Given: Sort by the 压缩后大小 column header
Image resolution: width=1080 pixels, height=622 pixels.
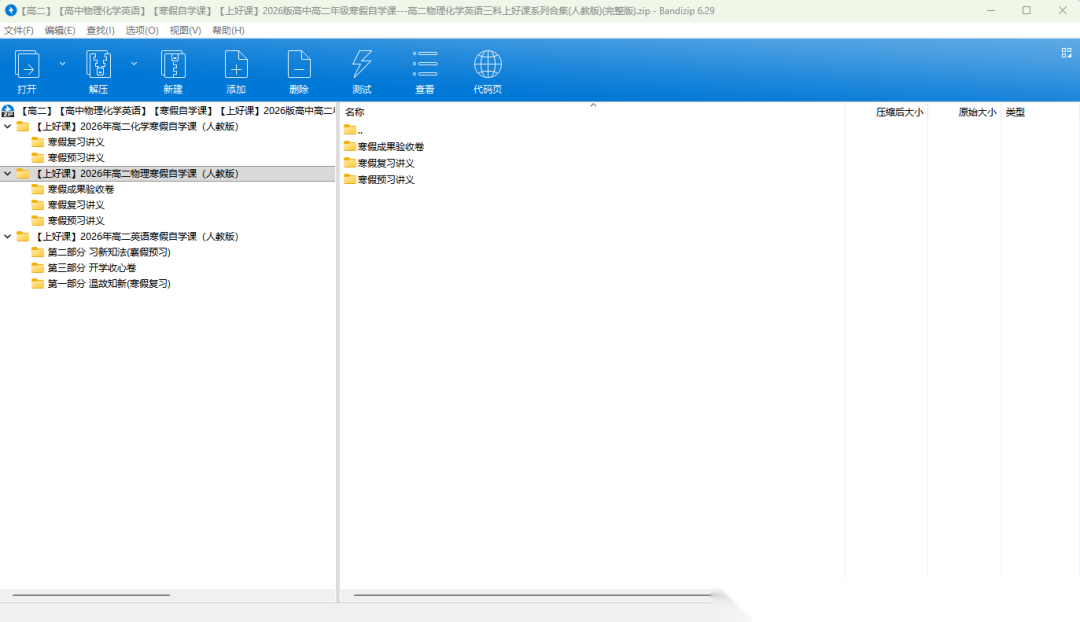Looking at the screenshot, I should point(899,113).
